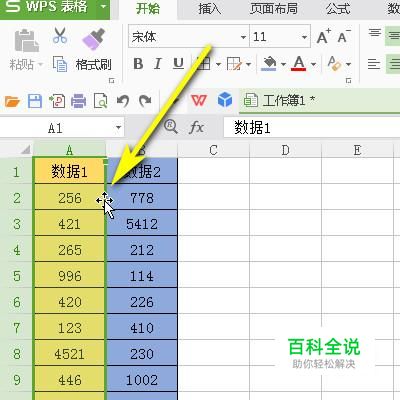Open the font color dropdown arrow
Viewport: 400px width, 400px height.
point(313,64)
